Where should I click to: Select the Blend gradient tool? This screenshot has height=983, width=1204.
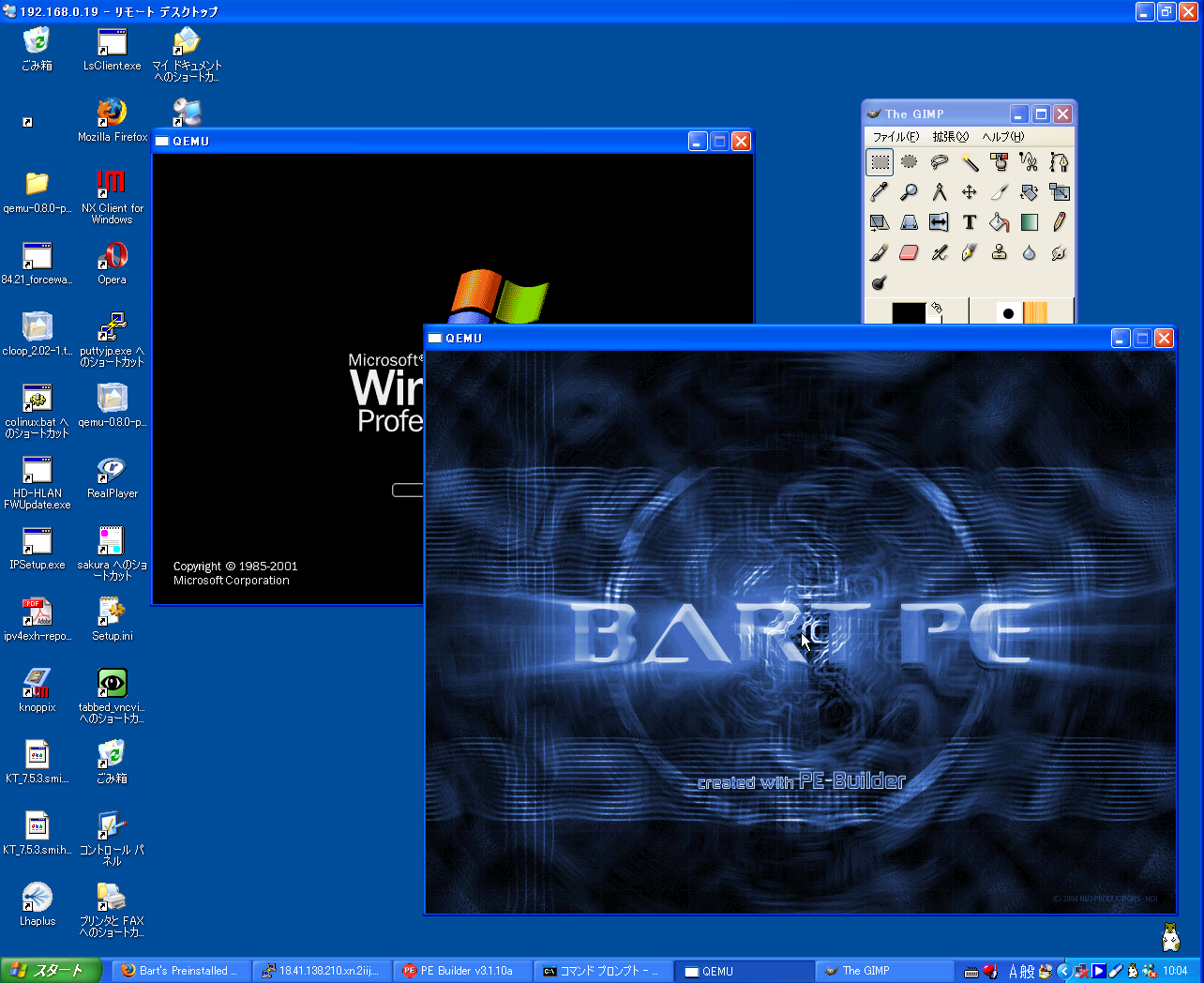[x=1030, y=222]
